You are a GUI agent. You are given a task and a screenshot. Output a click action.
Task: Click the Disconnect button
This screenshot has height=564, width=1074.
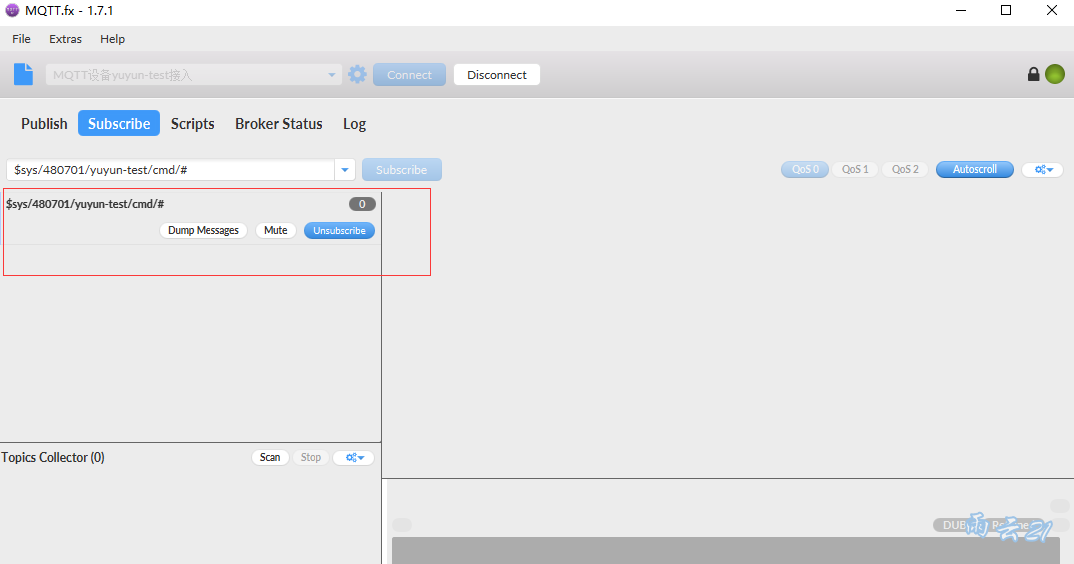point(497,75)
